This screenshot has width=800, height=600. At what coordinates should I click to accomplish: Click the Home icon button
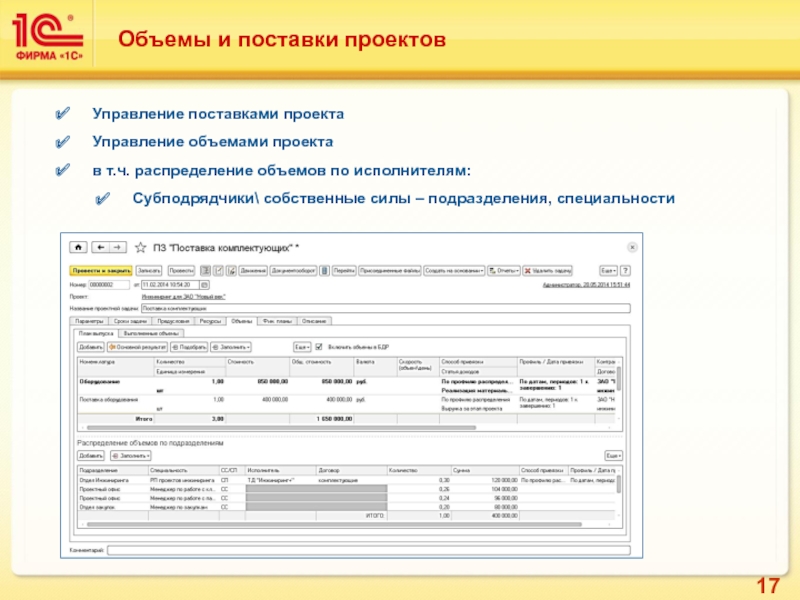pos(77,247)
